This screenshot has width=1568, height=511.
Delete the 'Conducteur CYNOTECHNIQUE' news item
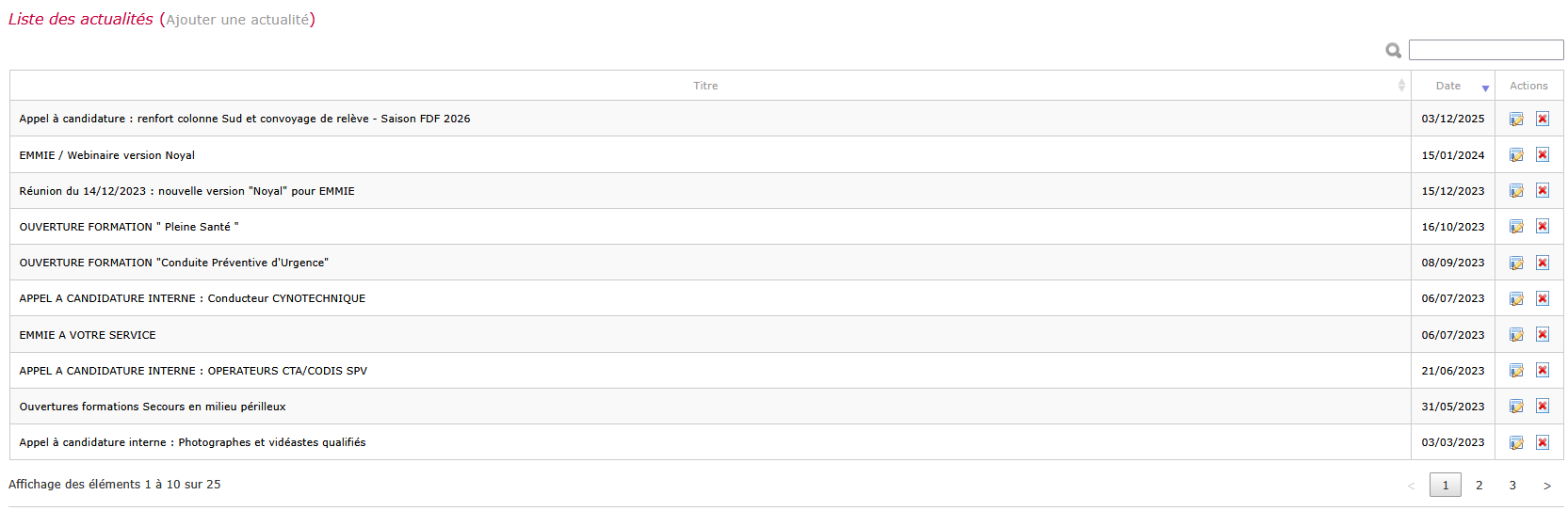[x=1543, y=298]
